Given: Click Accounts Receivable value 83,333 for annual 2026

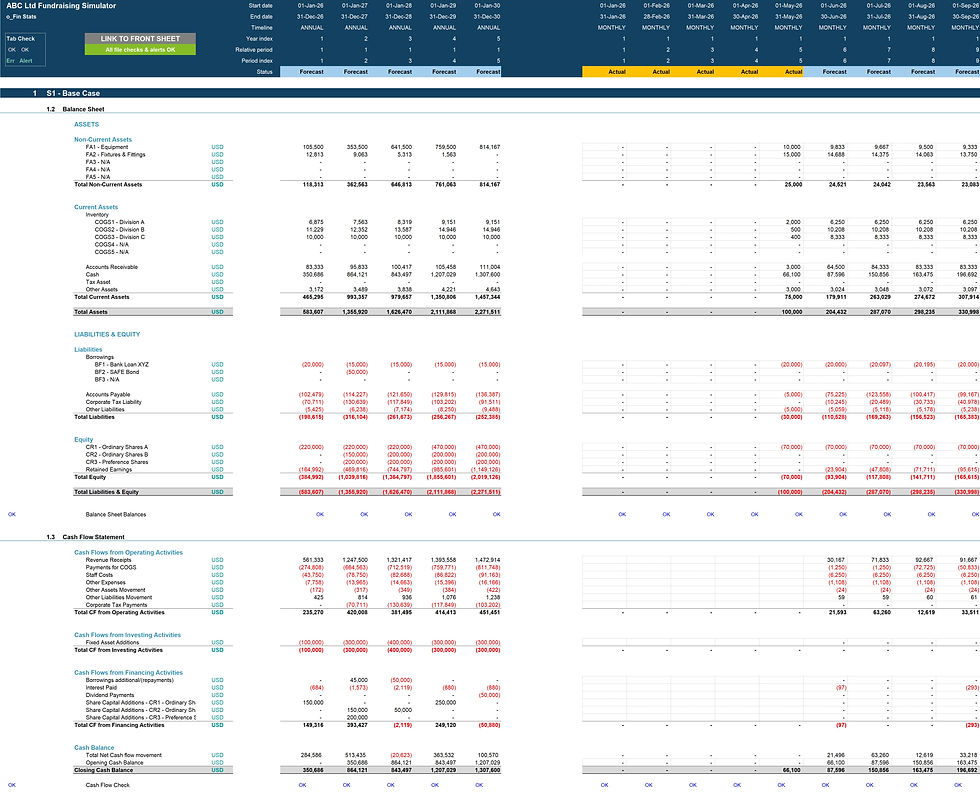Looking at the screenshot, I should (x=314, y=267).
